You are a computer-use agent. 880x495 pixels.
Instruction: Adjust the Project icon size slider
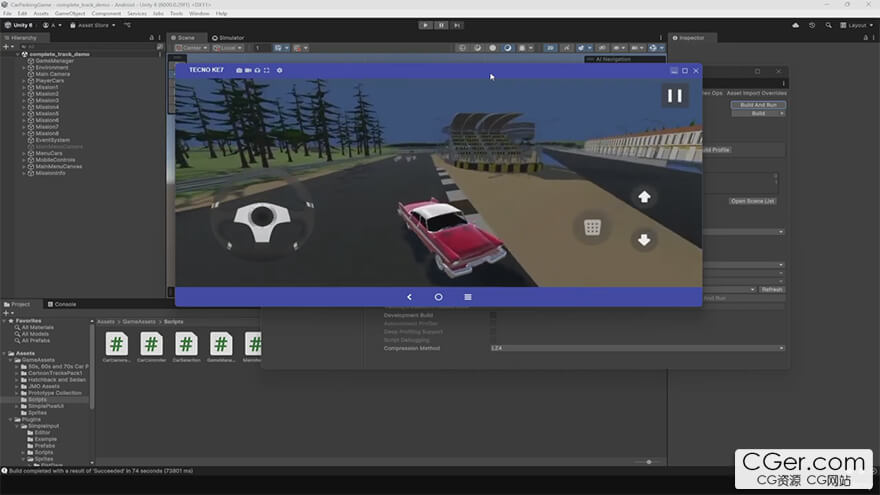[649, 462]
